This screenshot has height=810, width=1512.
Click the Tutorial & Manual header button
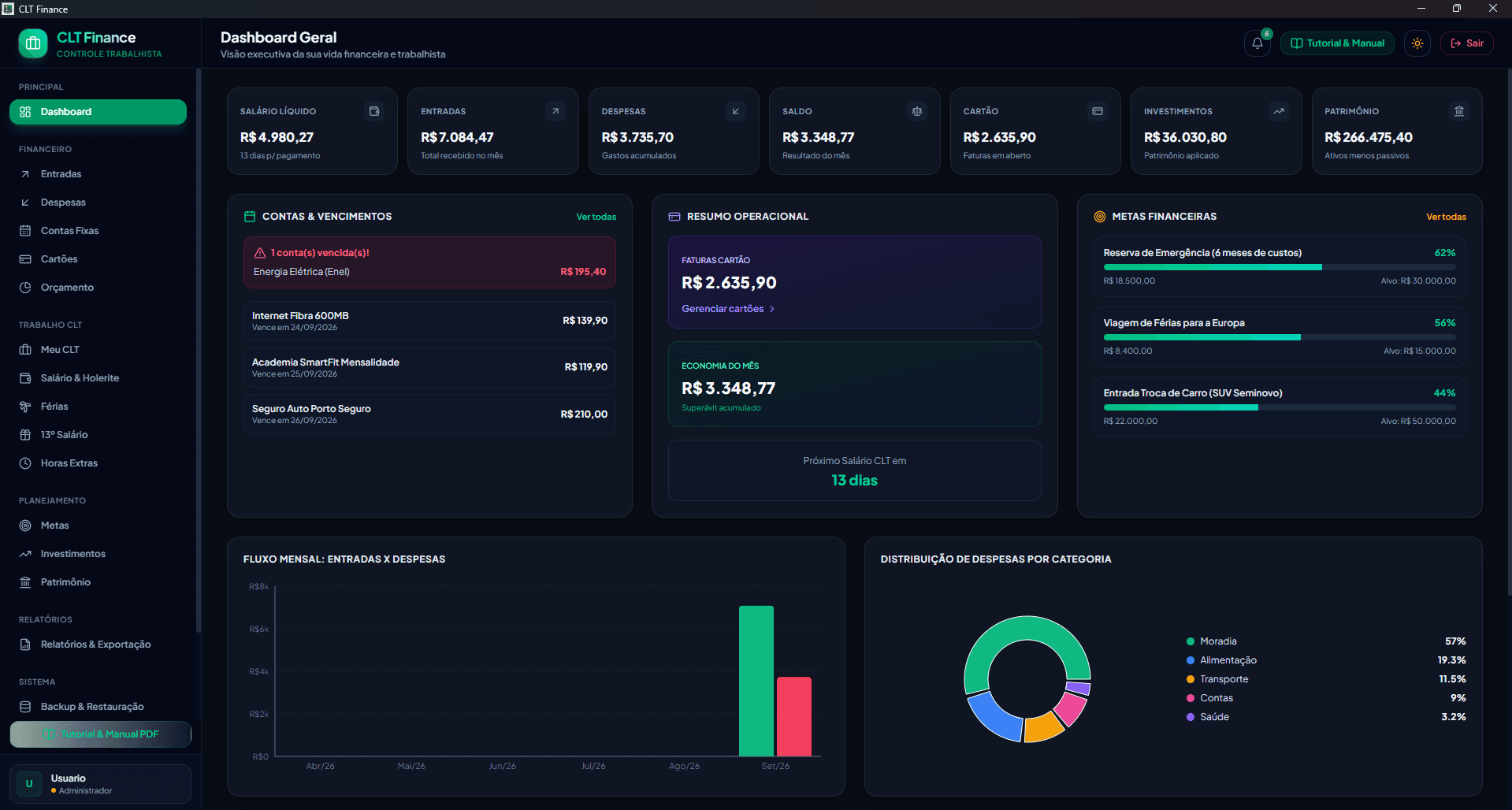(1337, 43)
